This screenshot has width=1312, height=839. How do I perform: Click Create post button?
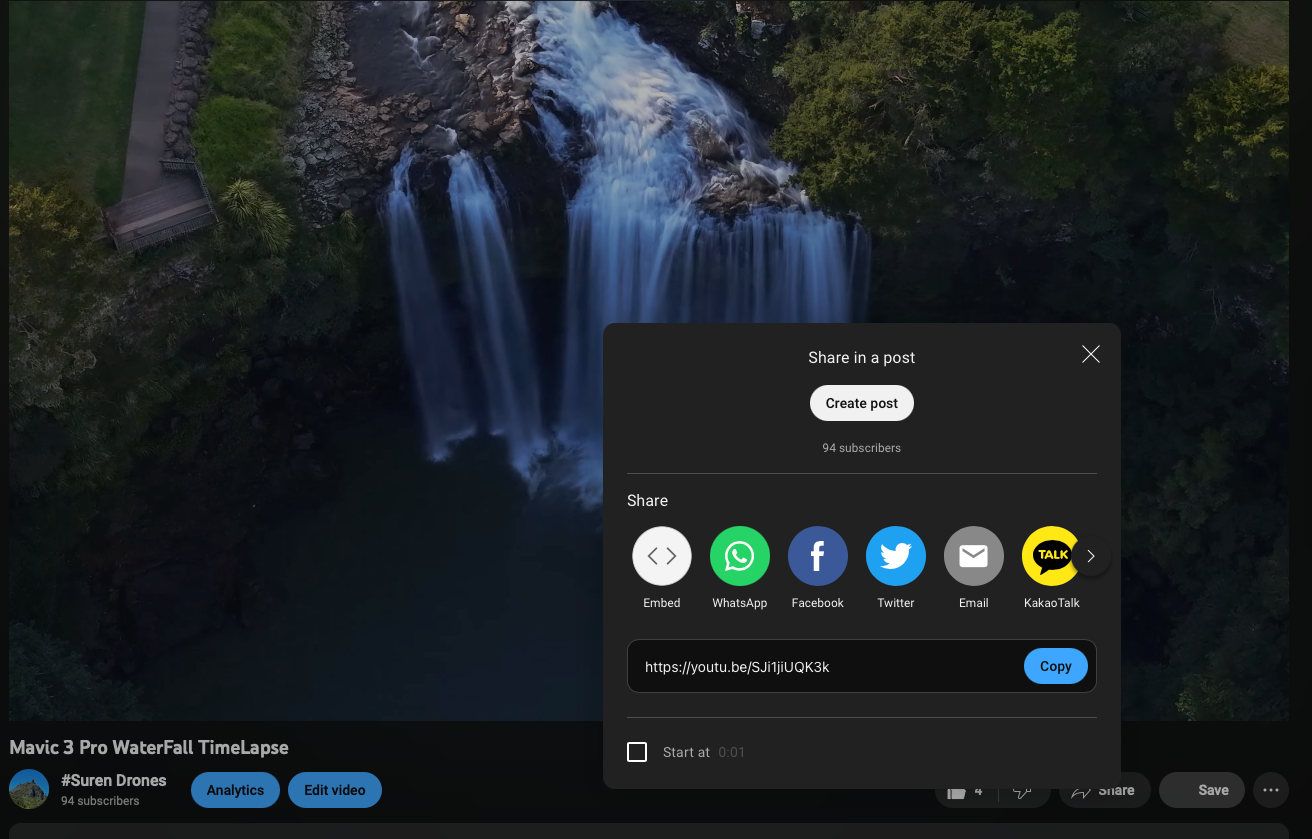coord(862,403)
